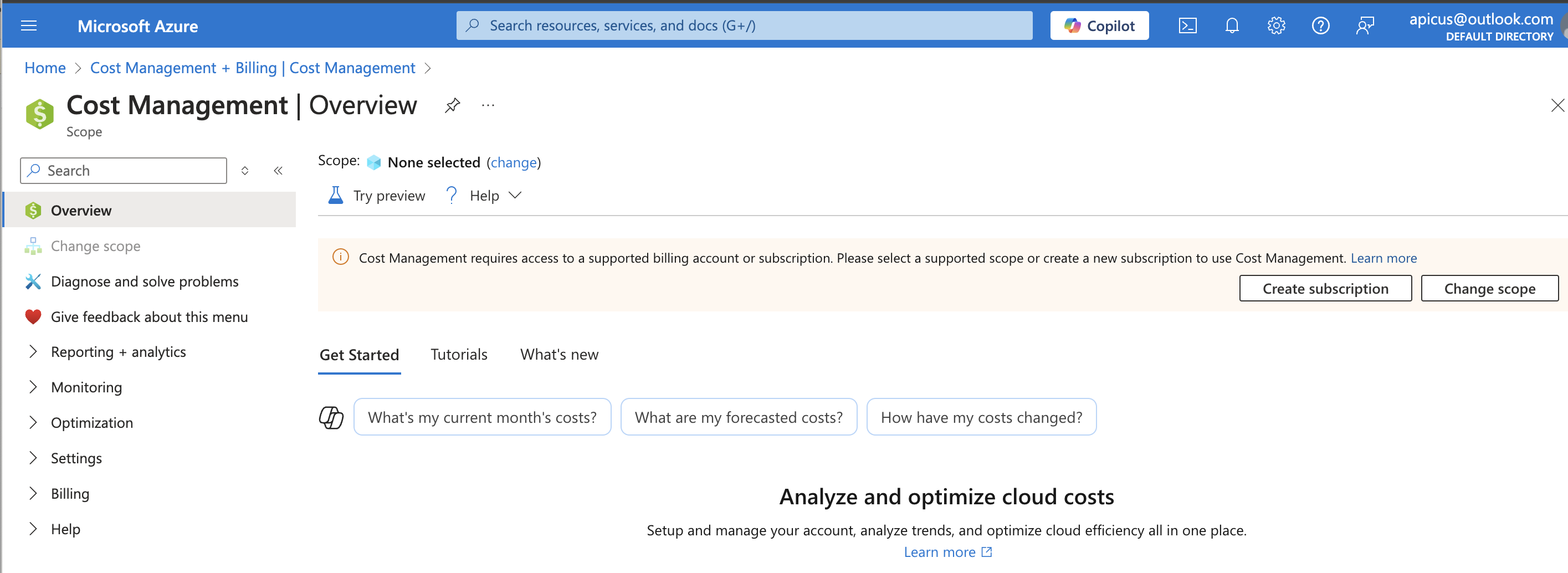Ask "What's my current month's costs?"
The height and width of the screenshot is (573, 1568).
[482, 417]
